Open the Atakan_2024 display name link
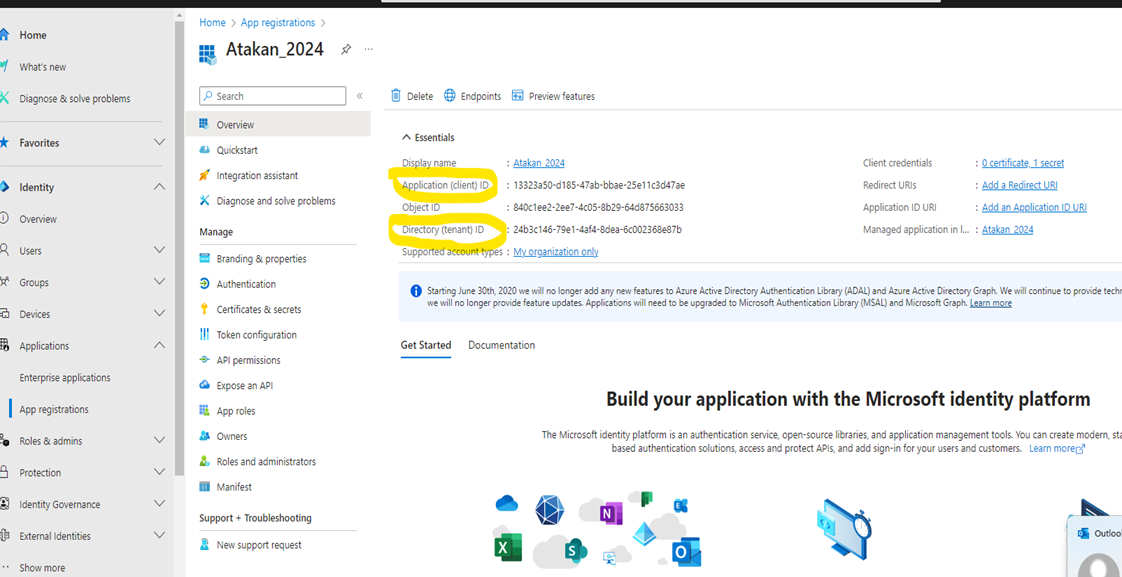 point(539,163)
